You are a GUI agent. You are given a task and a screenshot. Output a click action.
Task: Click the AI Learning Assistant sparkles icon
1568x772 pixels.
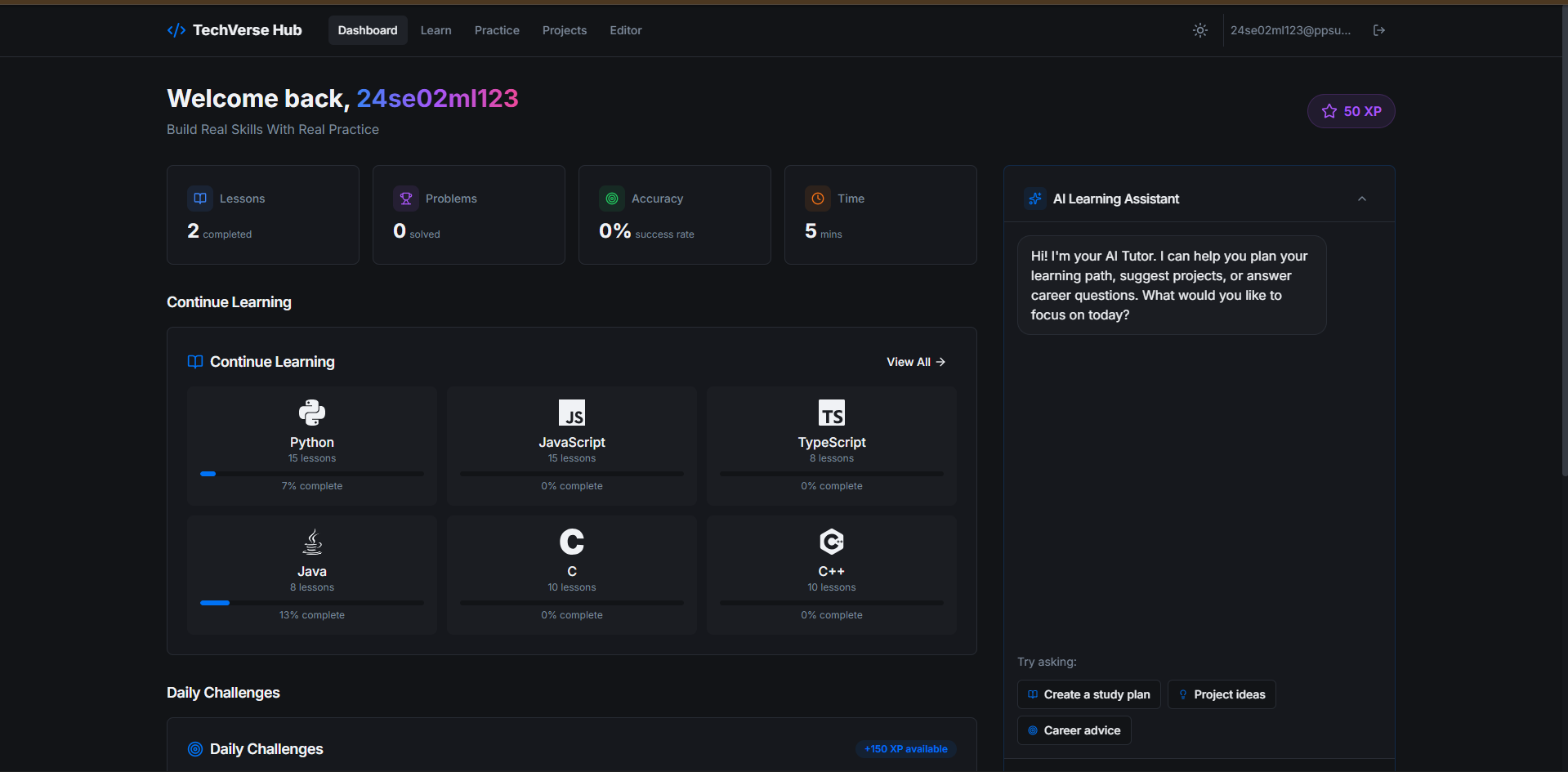[x=1034, y=198]
